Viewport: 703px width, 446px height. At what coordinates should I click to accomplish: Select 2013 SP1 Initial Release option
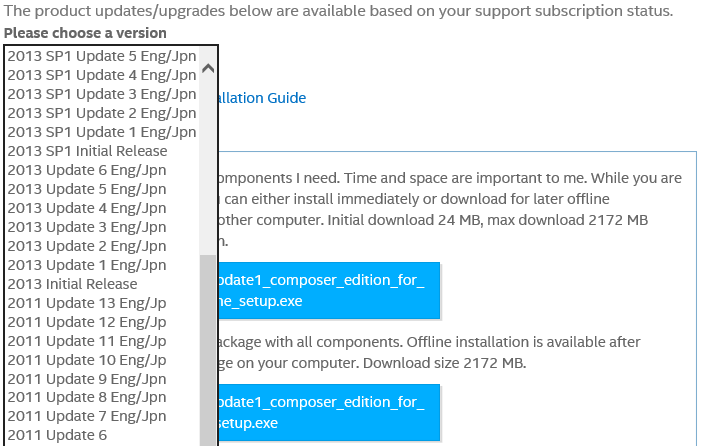(88, 151)
